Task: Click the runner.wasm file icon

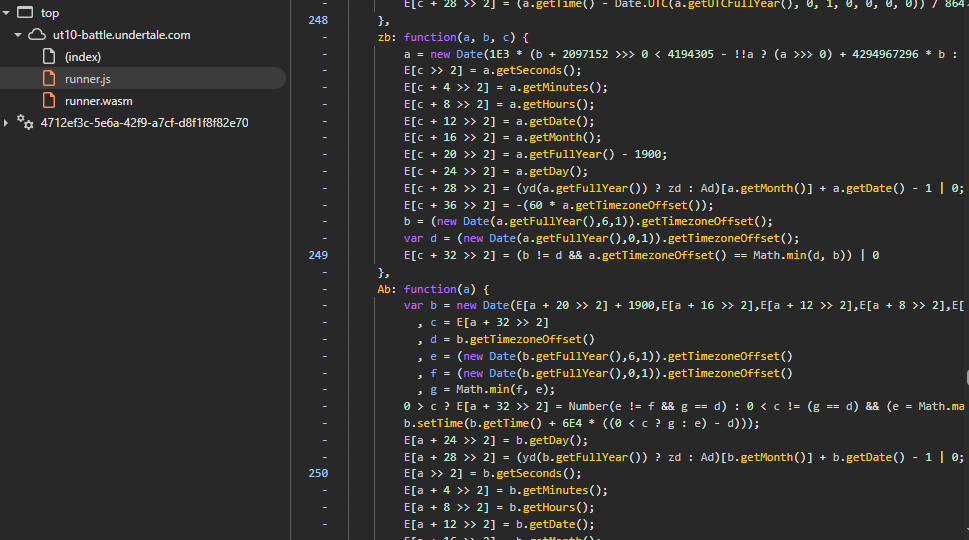Action: click(49, 100)
